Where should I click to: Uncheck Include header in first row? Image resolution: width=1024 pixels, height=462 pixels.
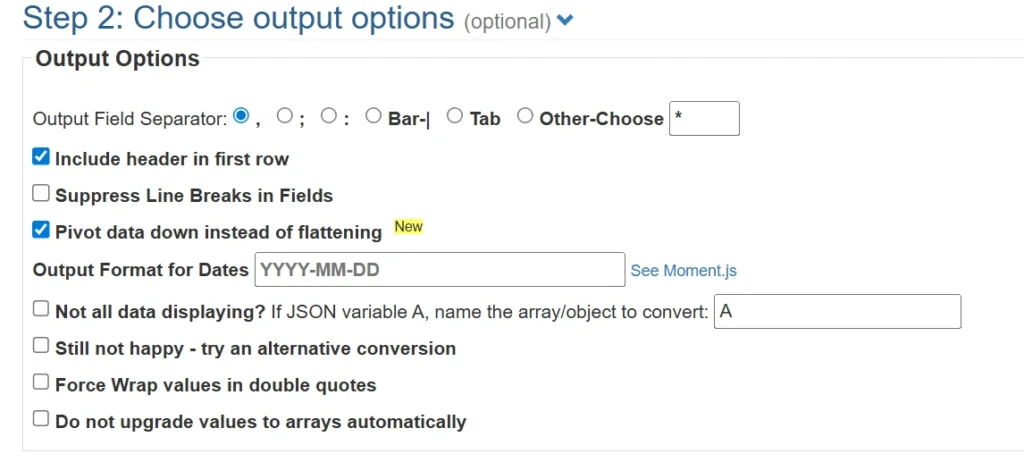(x=41, y=157)
